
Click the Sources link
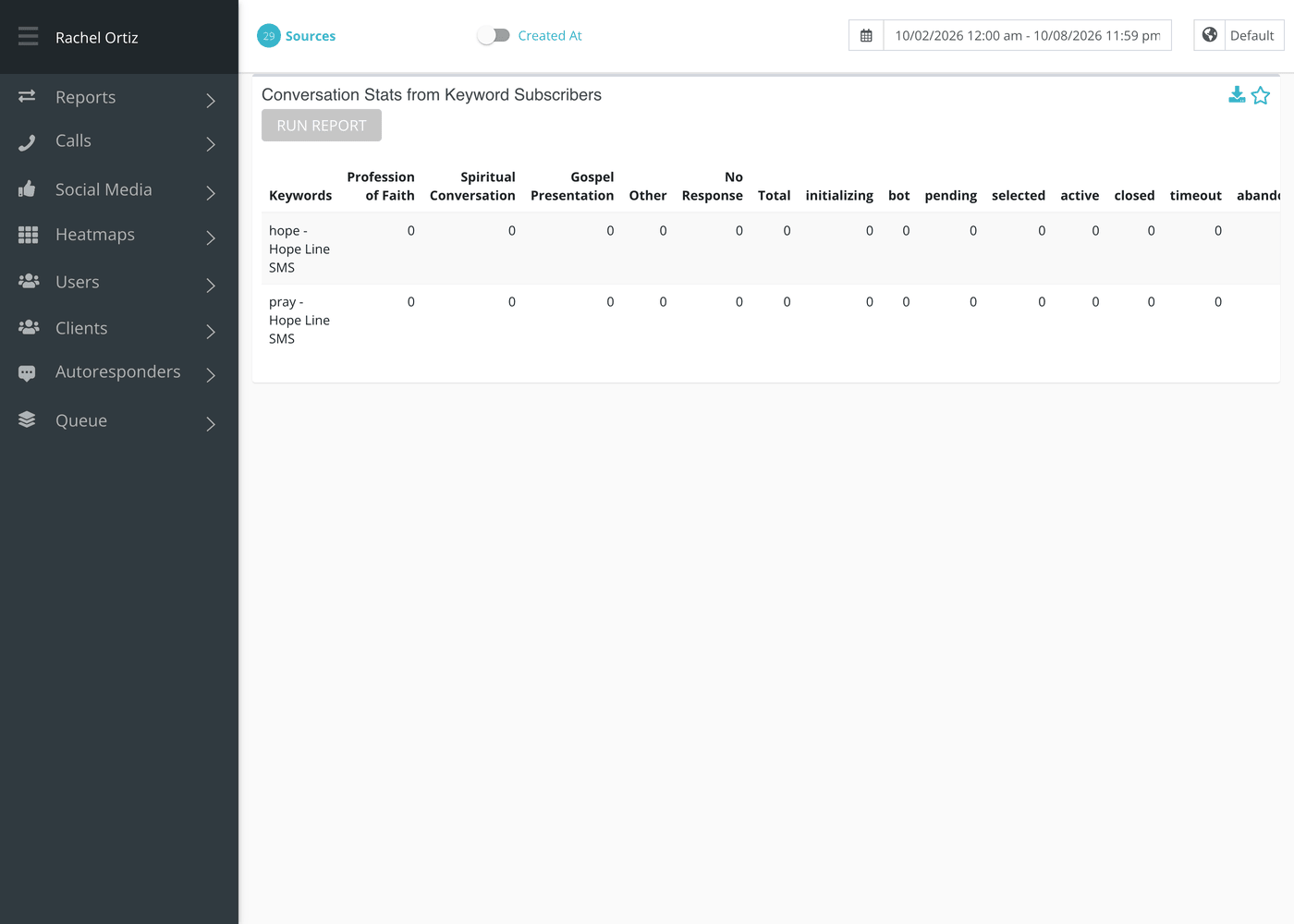[311, 36]
